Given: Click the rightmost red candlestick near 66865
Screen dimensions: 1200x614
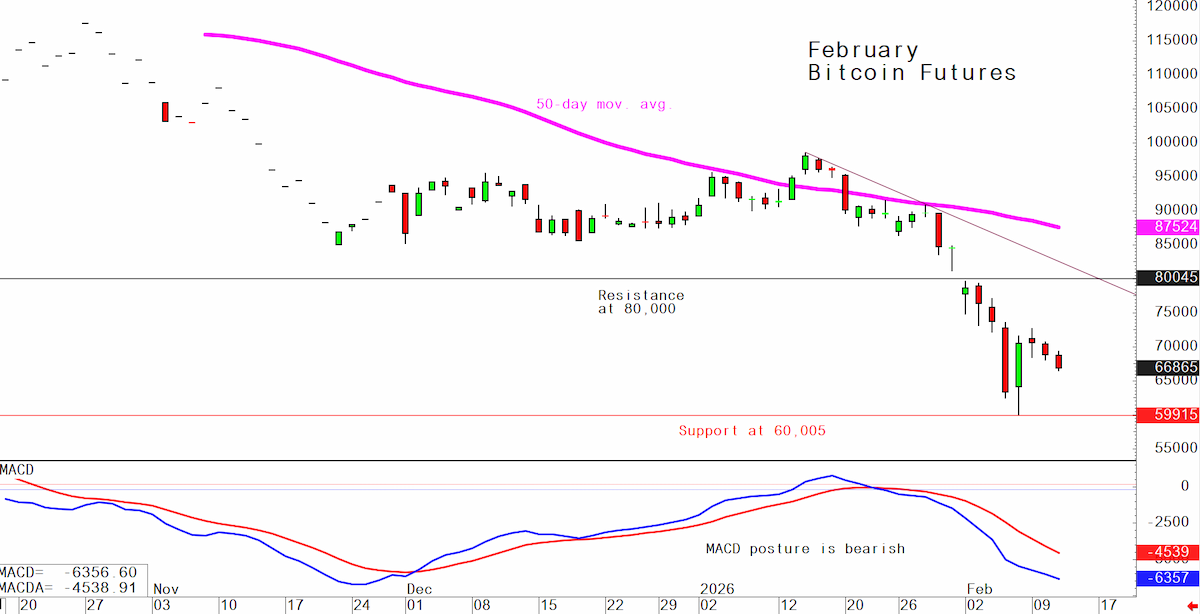Looking at the screenshot, I should coord(1059,361).
